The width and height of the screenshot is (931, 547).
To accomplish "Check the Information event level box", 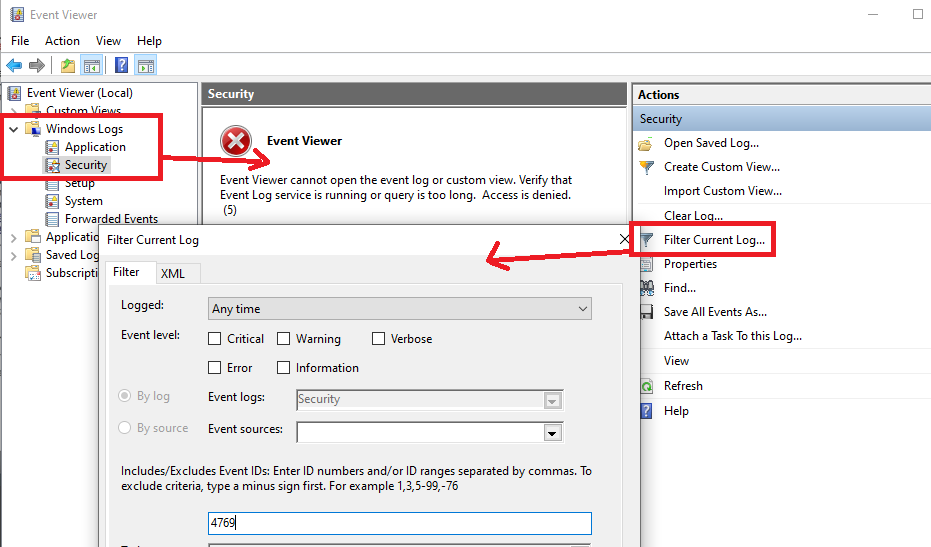I will [283, 368].
